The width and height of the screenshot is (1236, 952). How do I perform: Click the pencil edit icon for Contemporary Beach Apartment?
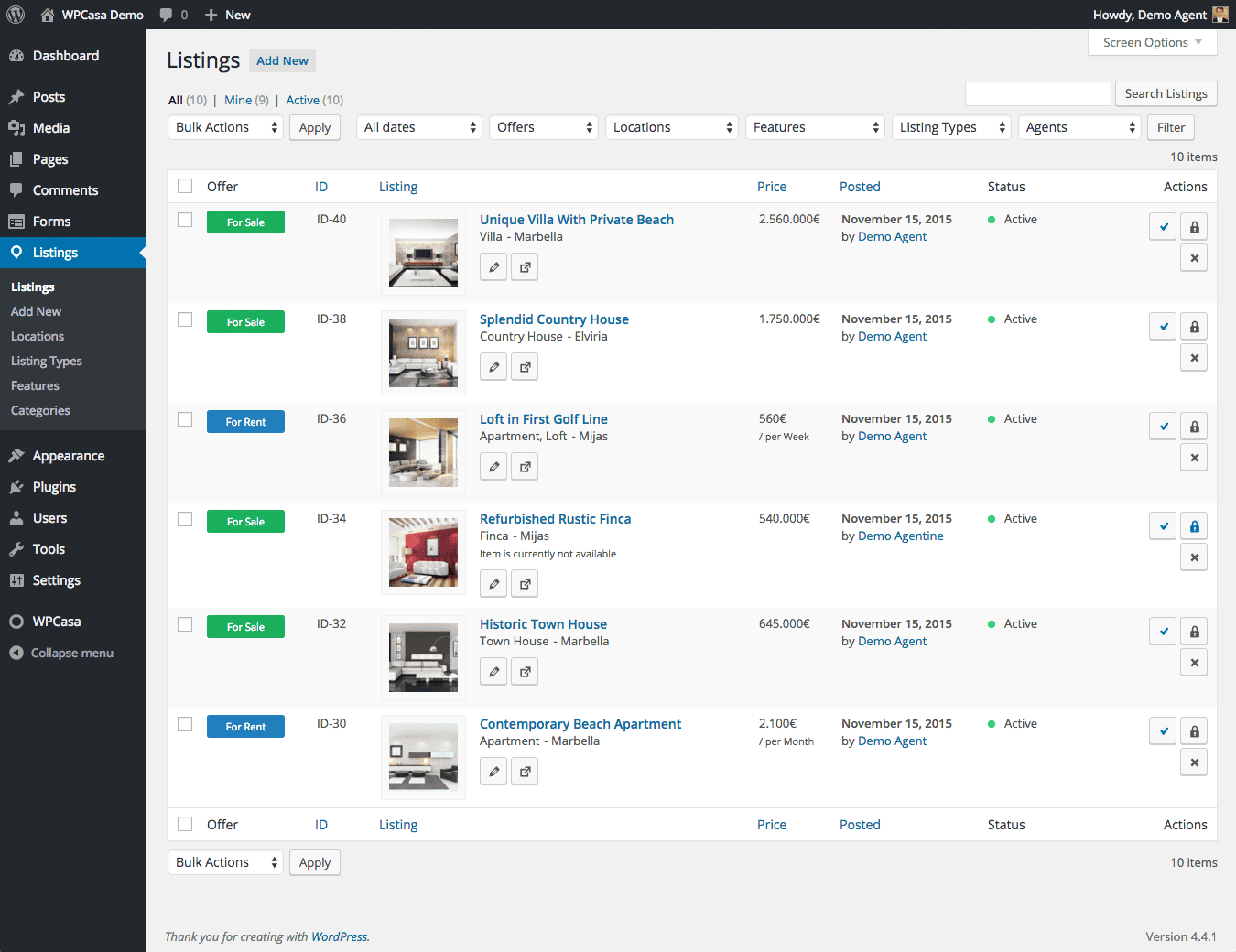point(493,771)
